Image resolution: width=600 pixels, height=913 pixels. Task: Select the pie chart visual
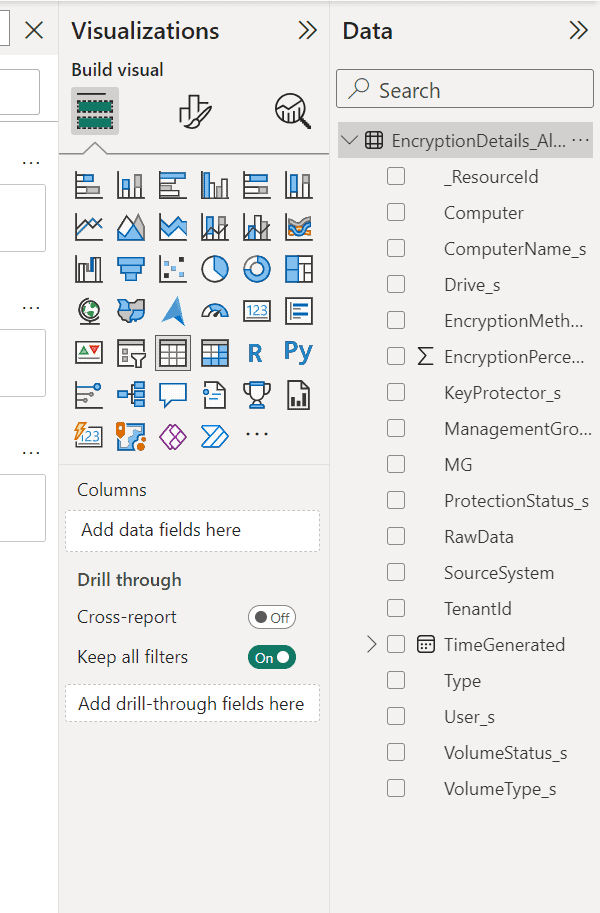[x=215, y=268]
